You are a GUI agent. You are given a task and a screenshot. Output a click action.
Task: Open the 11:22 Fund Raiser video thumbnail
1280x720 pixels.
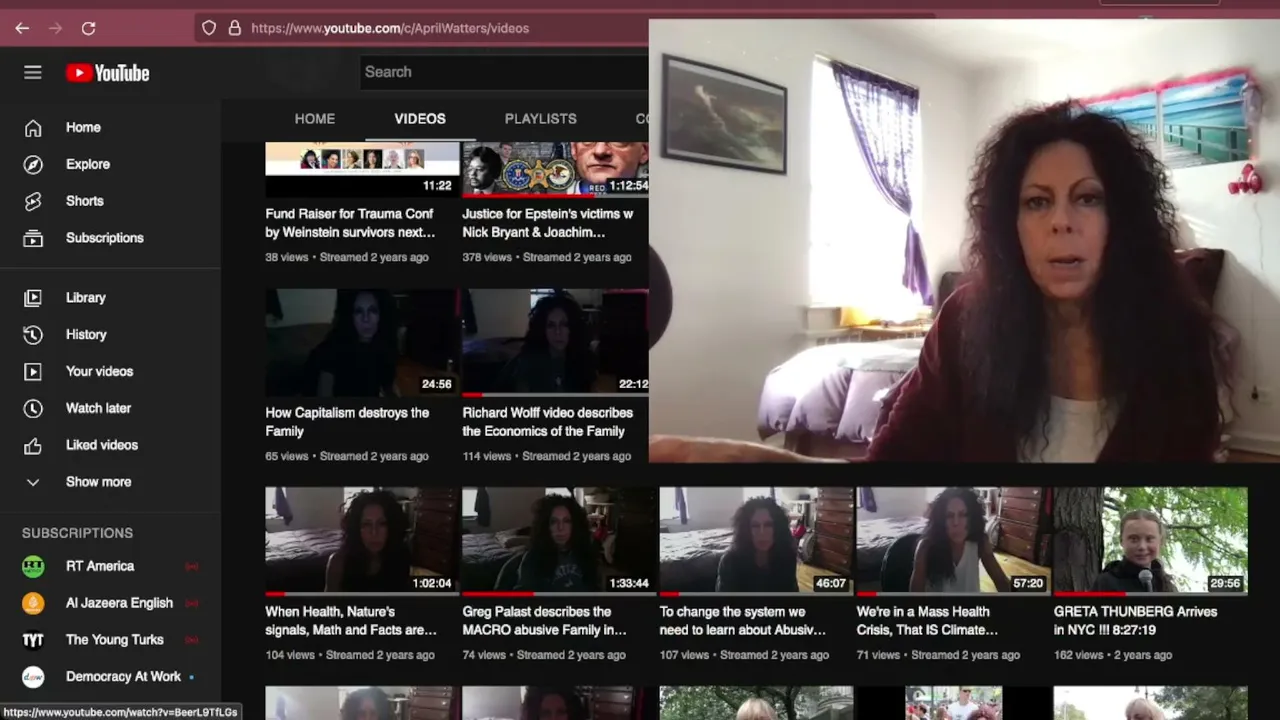click(x=362, y=169)
